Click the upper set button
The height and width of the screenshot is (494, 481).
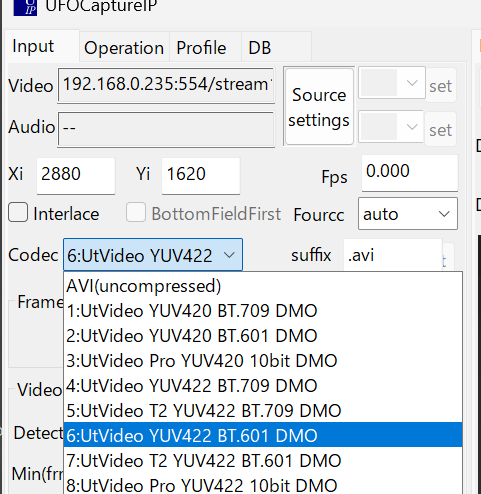[x=441, y=86]
